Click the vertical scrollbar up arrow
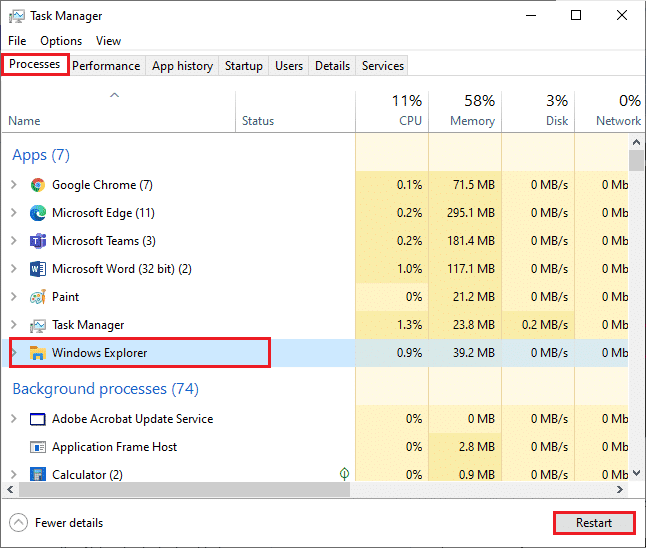 click(x=637, y=142)
